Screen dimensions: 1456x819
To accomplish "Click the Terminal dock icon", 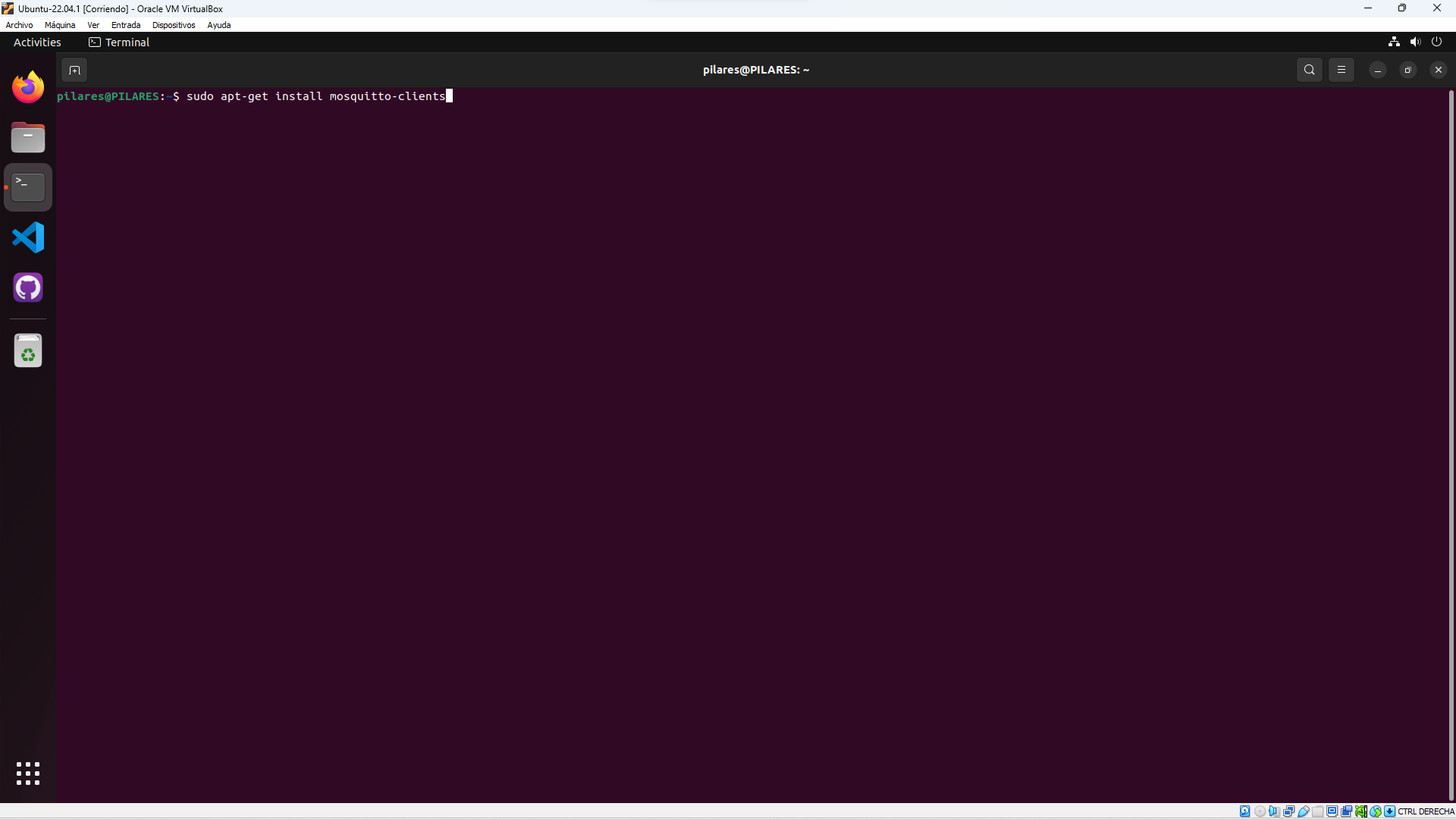I will click(28, 187).
